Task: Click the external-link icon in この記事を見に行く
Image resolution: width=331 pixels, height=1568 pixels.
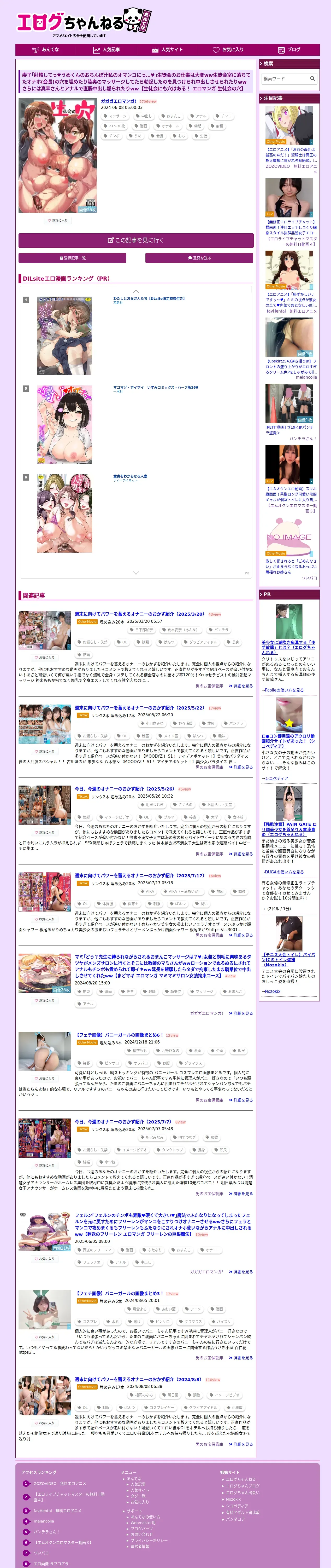Action: tap(111, 240)
